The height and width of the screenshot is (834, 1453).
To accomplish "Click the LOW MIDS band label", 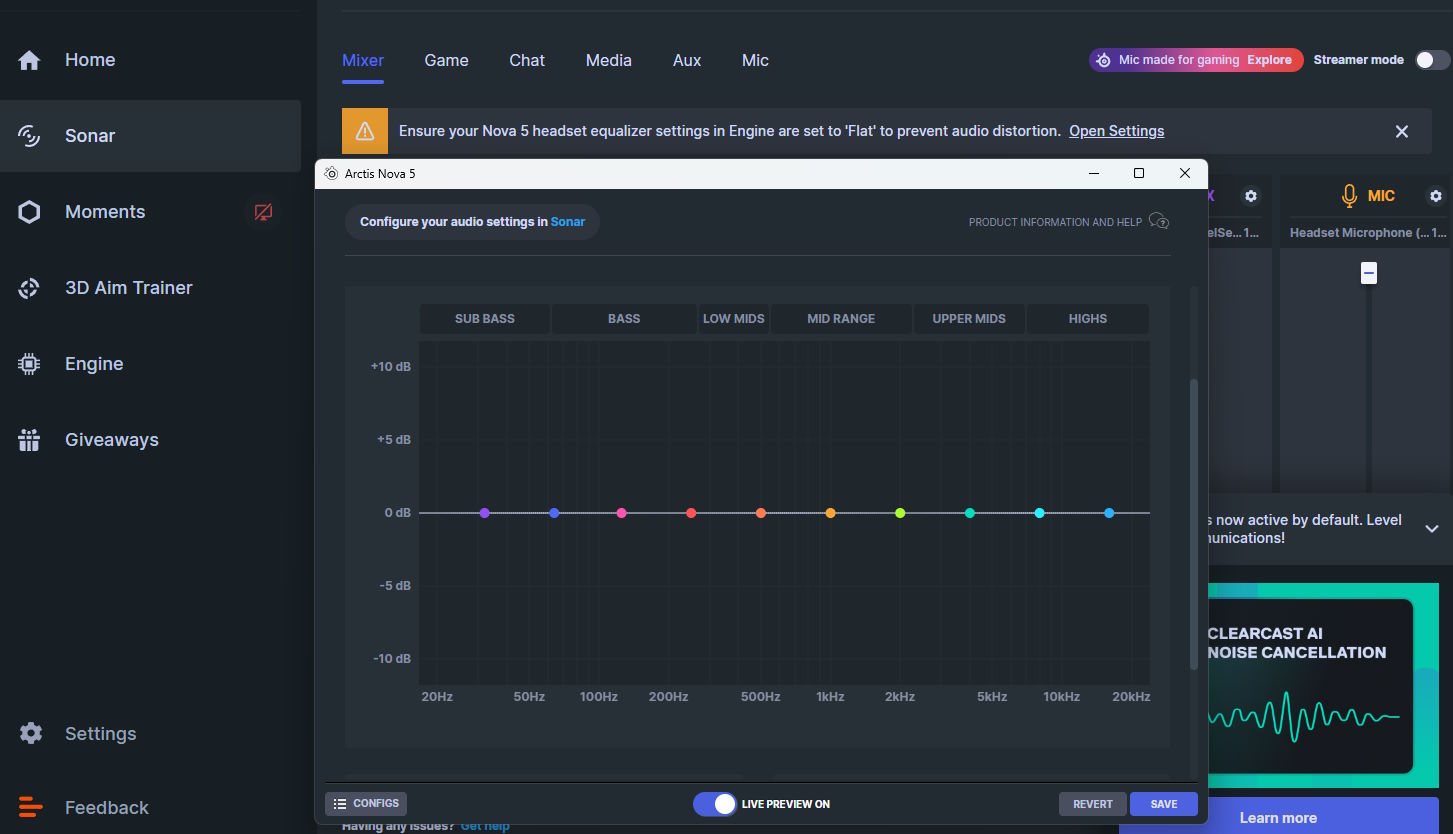I will pyautogui.click(x=734, y=319).
